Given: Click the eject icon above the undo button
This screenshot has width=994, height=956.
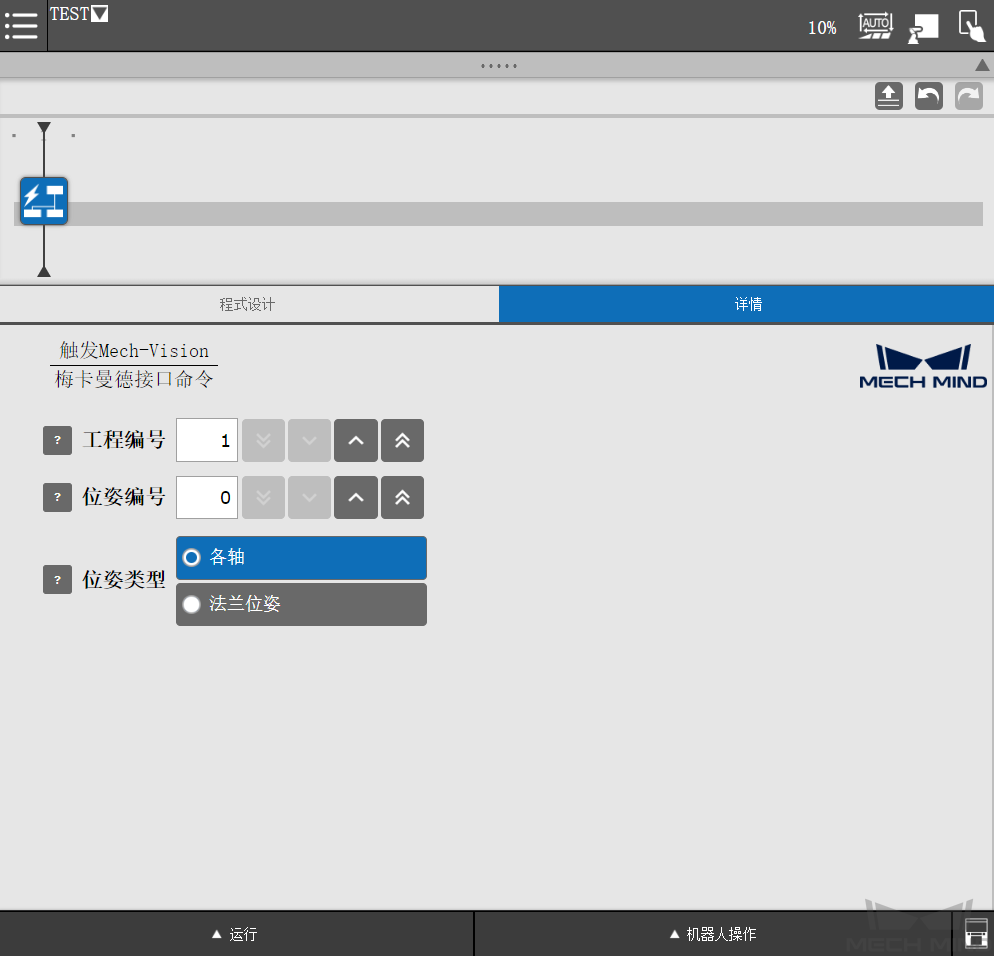Looking at the screenshot, I should (888, 95).
